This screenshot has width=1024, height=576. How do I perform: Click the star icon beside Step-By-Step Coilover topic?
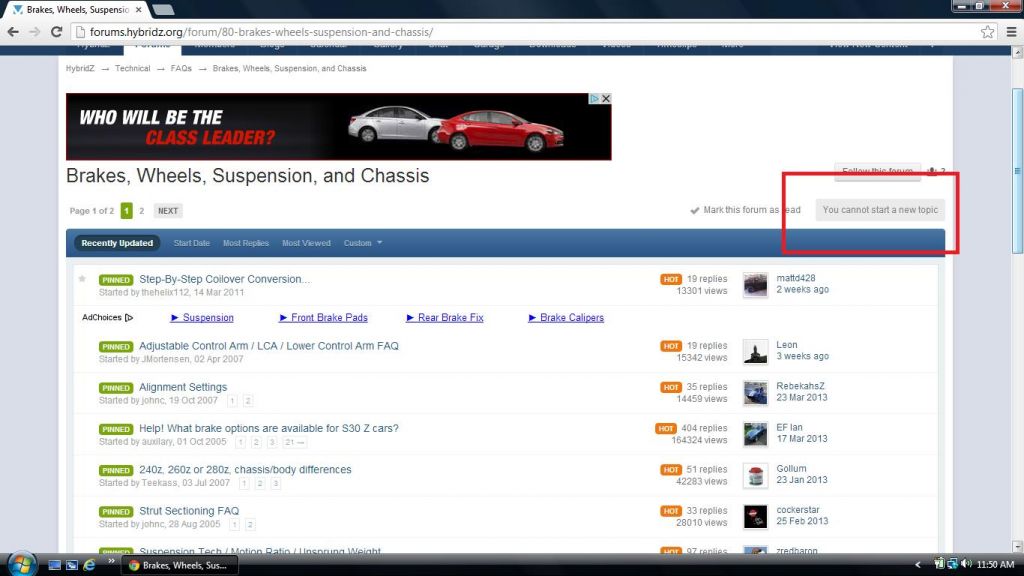[x=82, y=279]
